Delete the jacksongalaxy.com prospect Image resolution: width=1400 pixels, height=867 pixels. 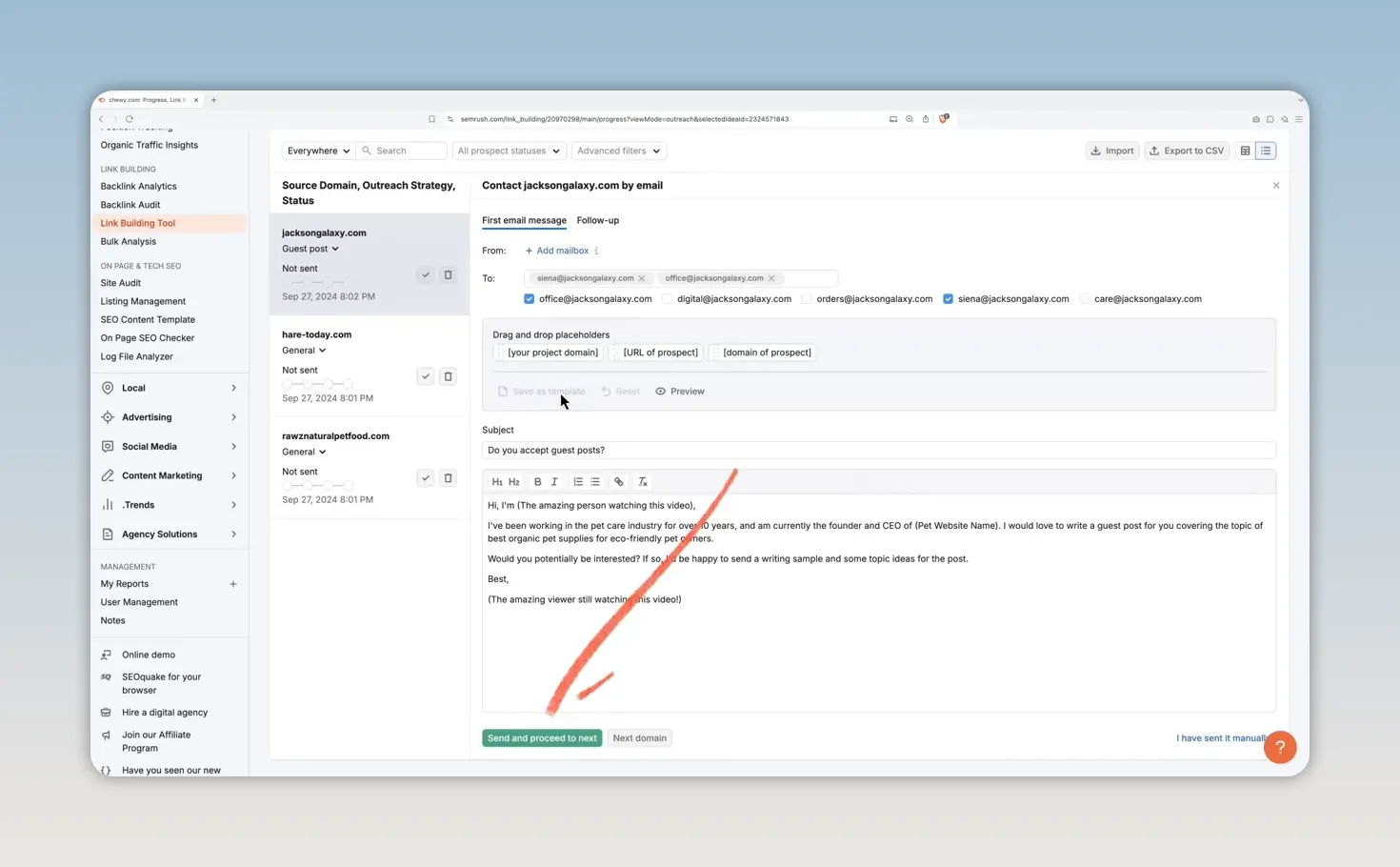tap(448, 274)
